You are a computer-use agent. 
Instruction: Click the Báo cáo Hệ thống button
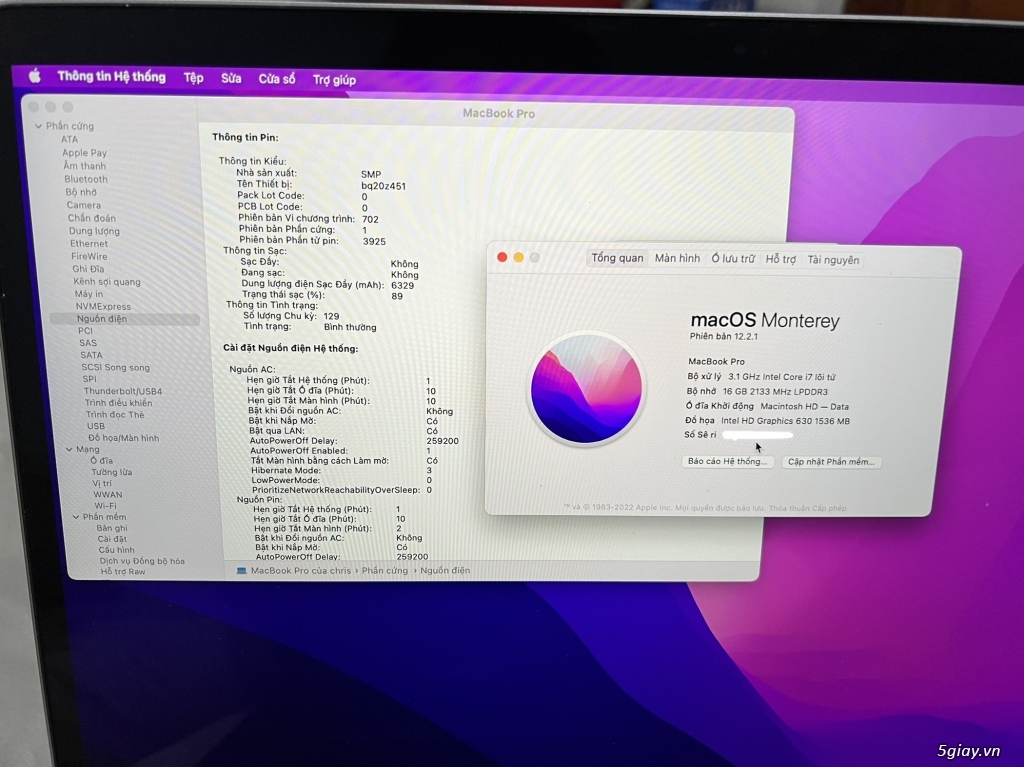727,461
